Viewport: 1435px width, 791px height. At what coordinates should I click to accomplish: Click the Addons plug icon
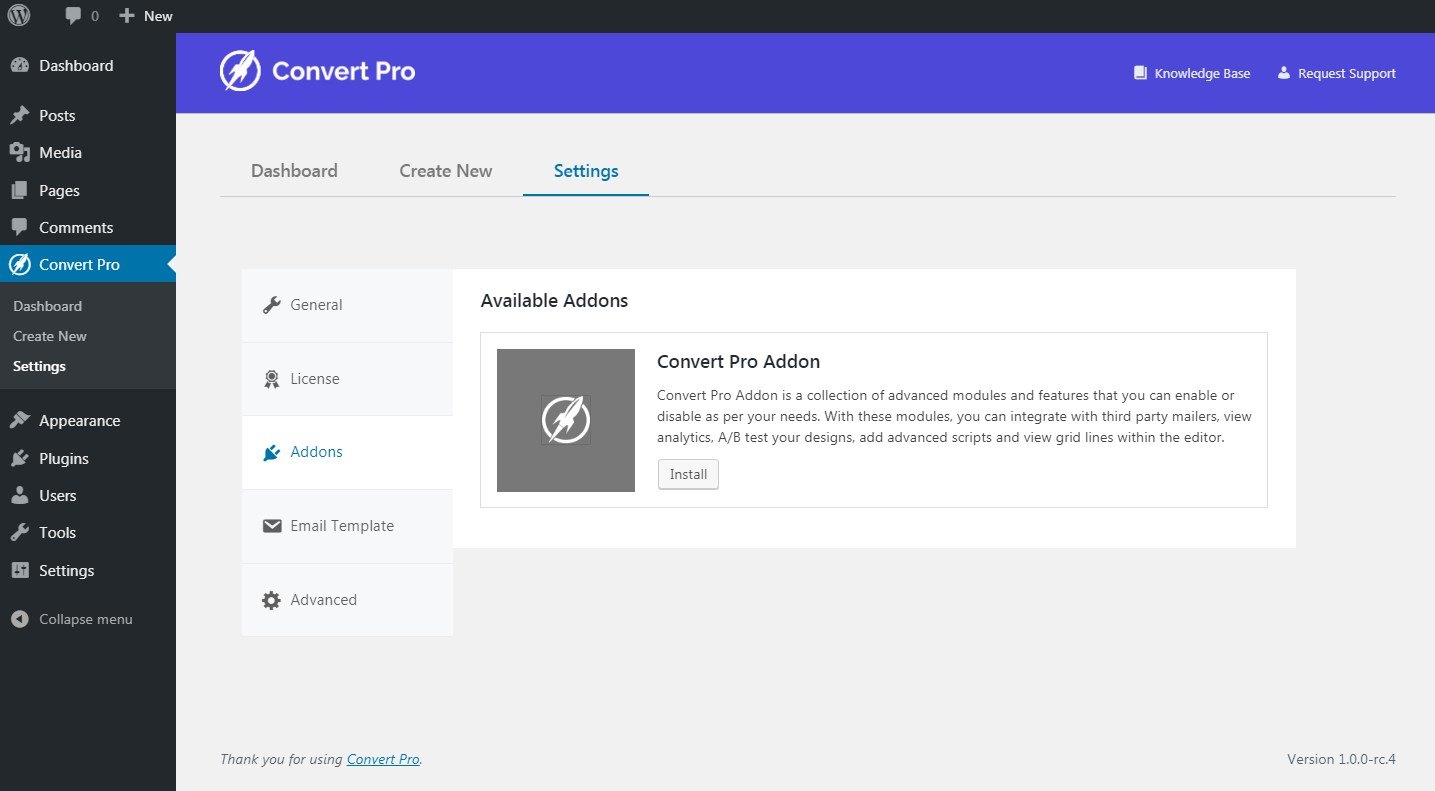coord(272,452)
